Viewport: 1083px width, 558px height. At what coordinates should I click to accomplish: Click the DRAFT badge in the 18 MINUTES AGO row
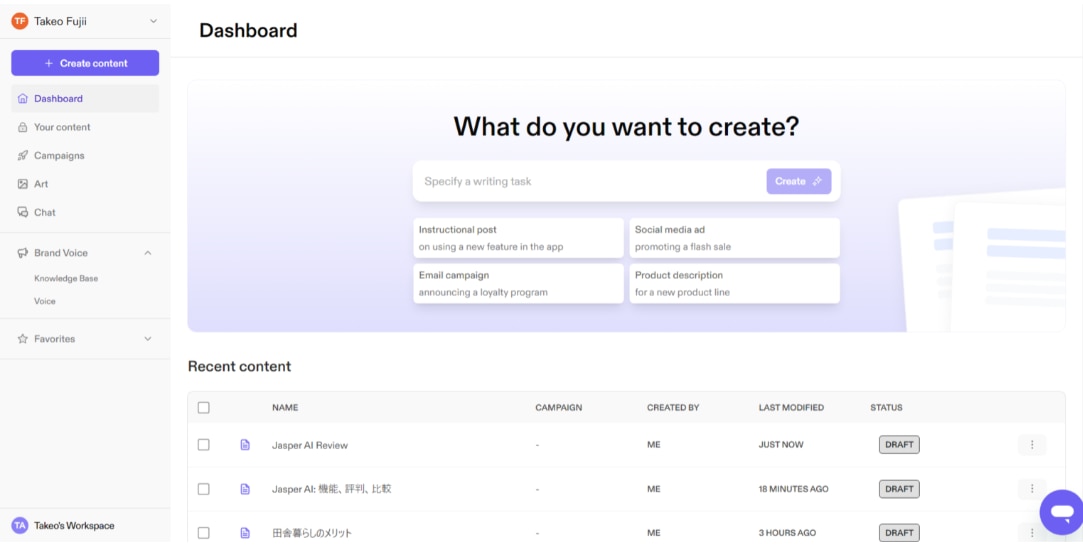(899, 489)
